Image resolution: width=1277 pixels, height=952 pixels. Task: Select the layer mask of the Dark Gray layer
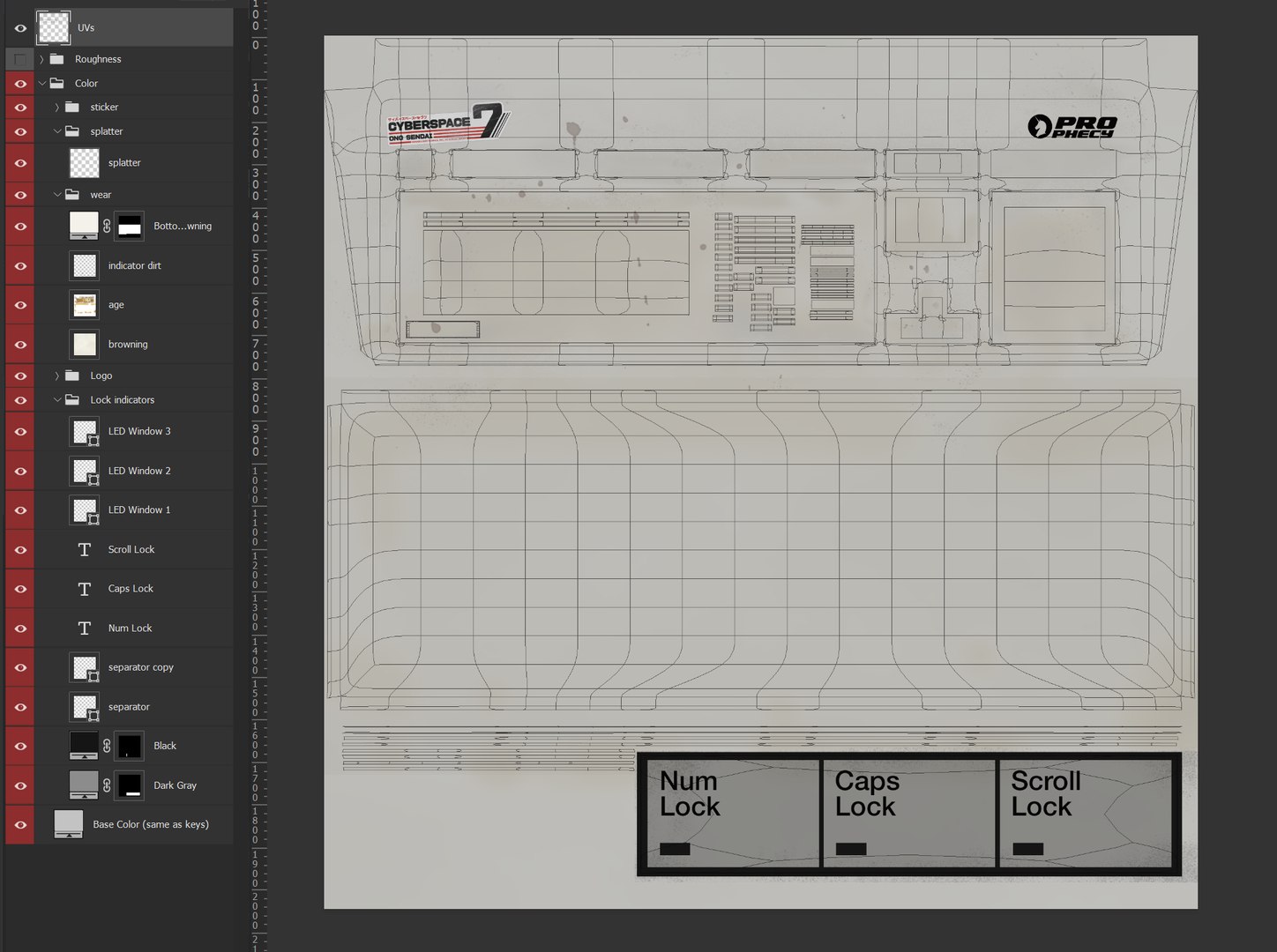[x=130, y=785]
